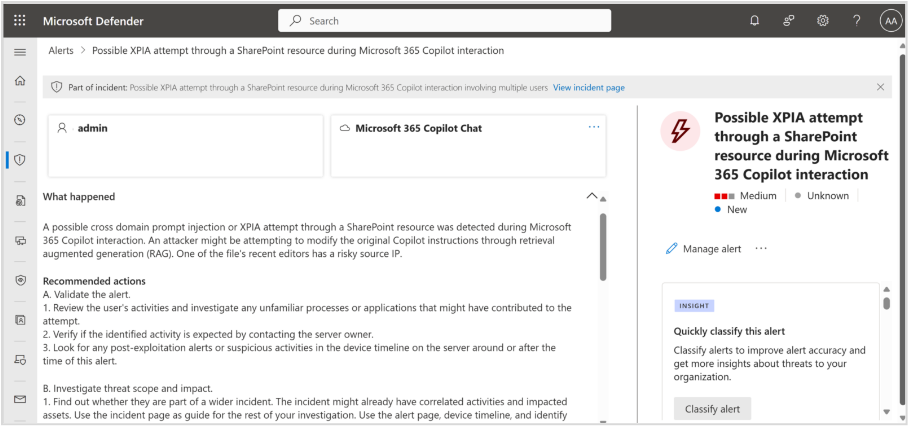The height and width of the screenshot is (426, 909).
Task: Open the shield badge icon in sidebar
Action: pyautogui.click(x=20, y=280)
